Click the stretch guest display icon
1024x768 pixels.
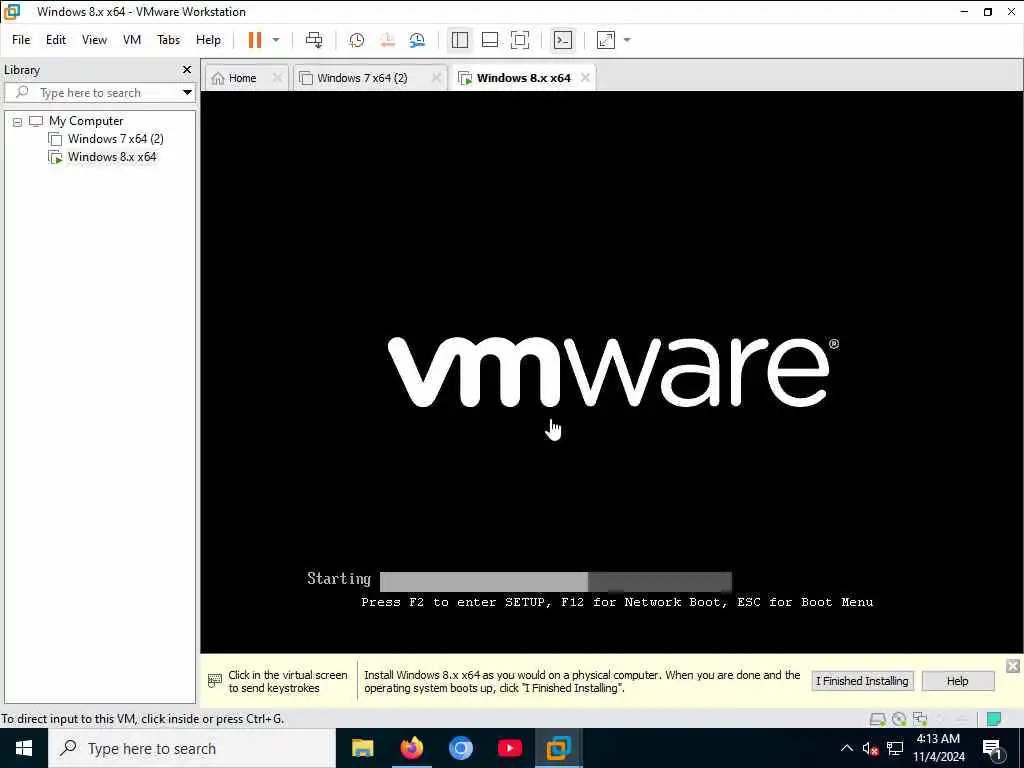(606, 40)
